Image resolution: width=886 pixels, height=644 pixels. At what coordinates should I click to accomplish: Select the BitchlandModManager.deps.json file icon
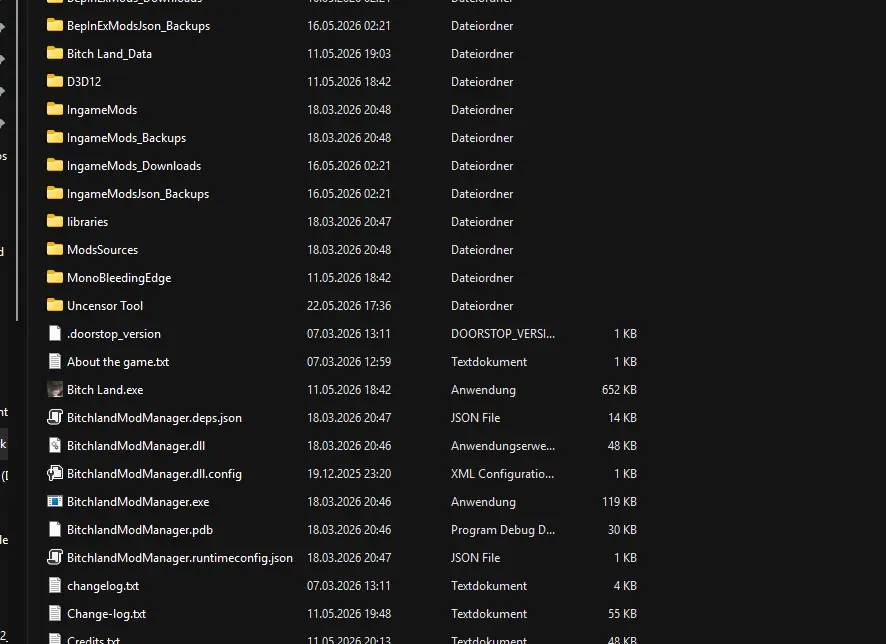point(55,417)
